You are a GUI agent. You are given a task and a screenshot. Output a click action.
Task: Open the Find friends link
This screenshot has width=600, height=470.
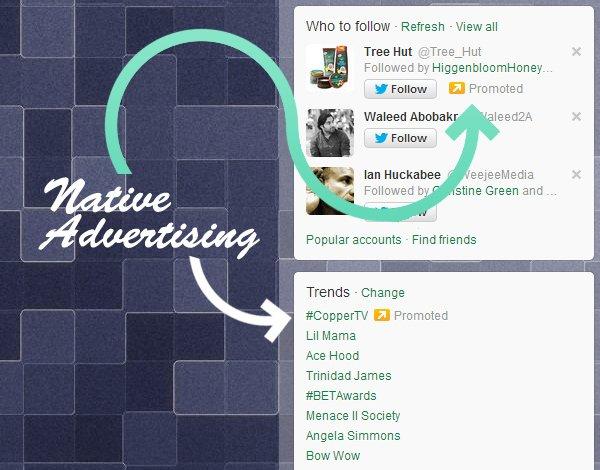tap(444, 240)
